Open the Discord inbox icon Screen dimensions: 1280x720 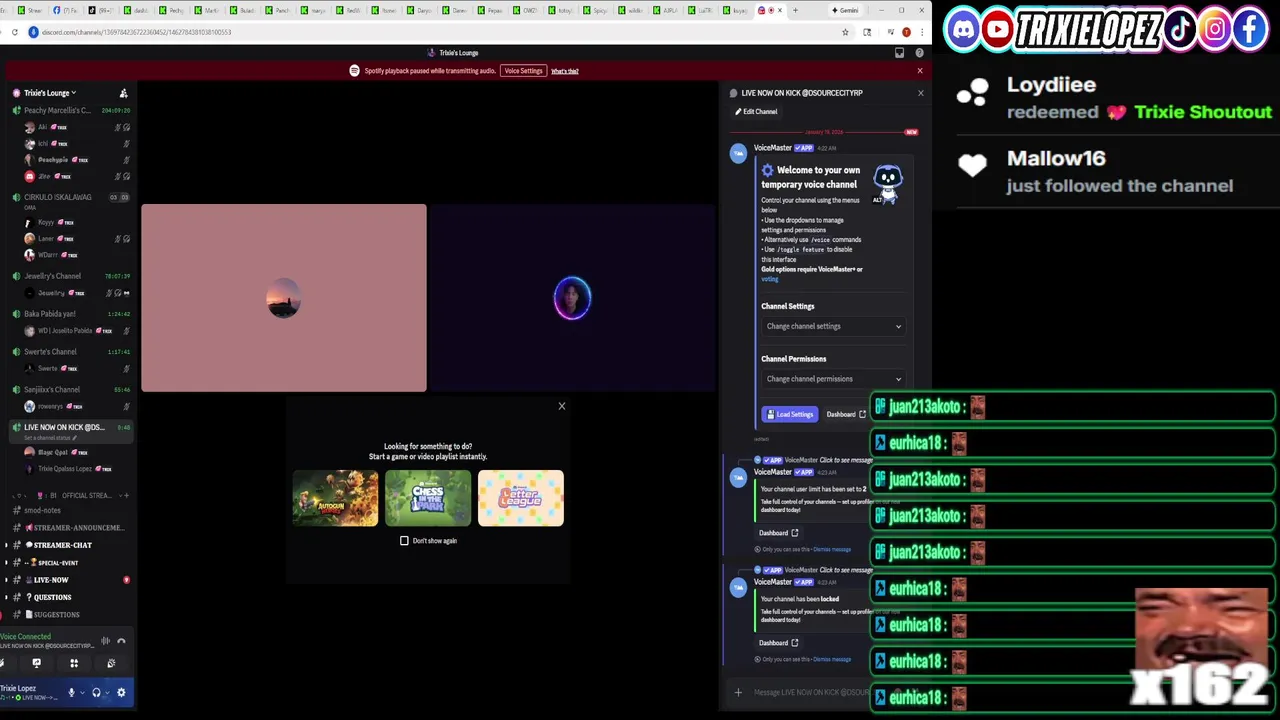899,53
